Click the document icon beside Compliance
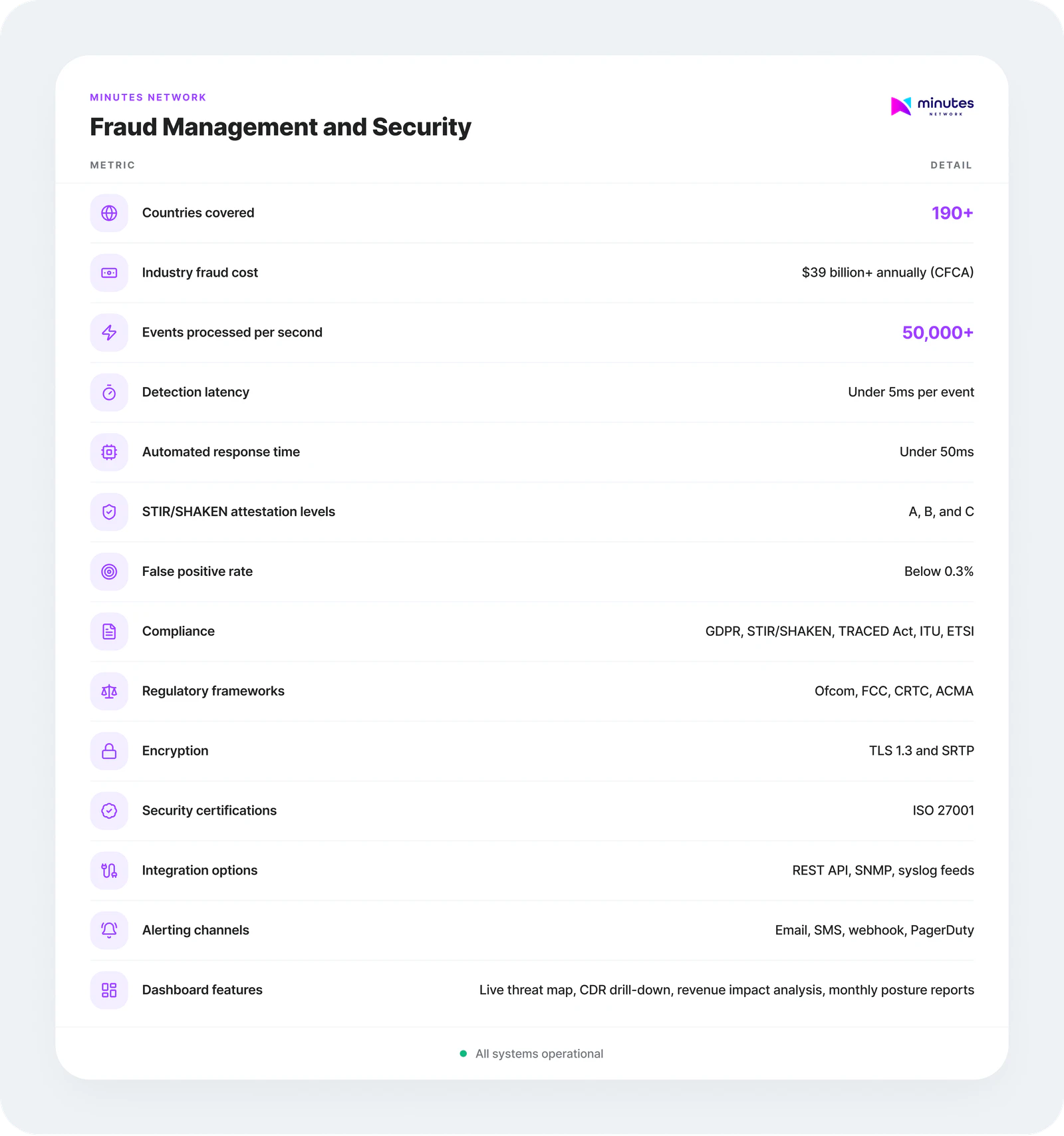 point(109,631)
